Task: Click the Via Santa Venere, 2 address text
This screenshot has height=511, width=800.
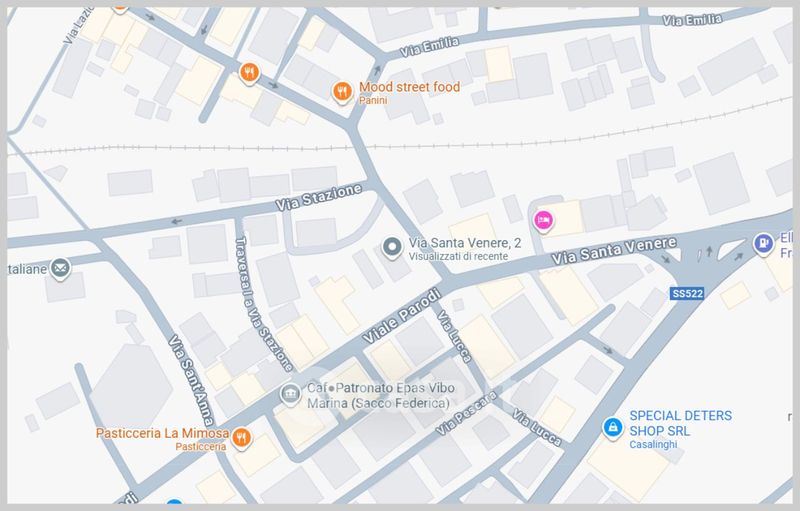Action: pyautogui.click(x=465, y=243)
